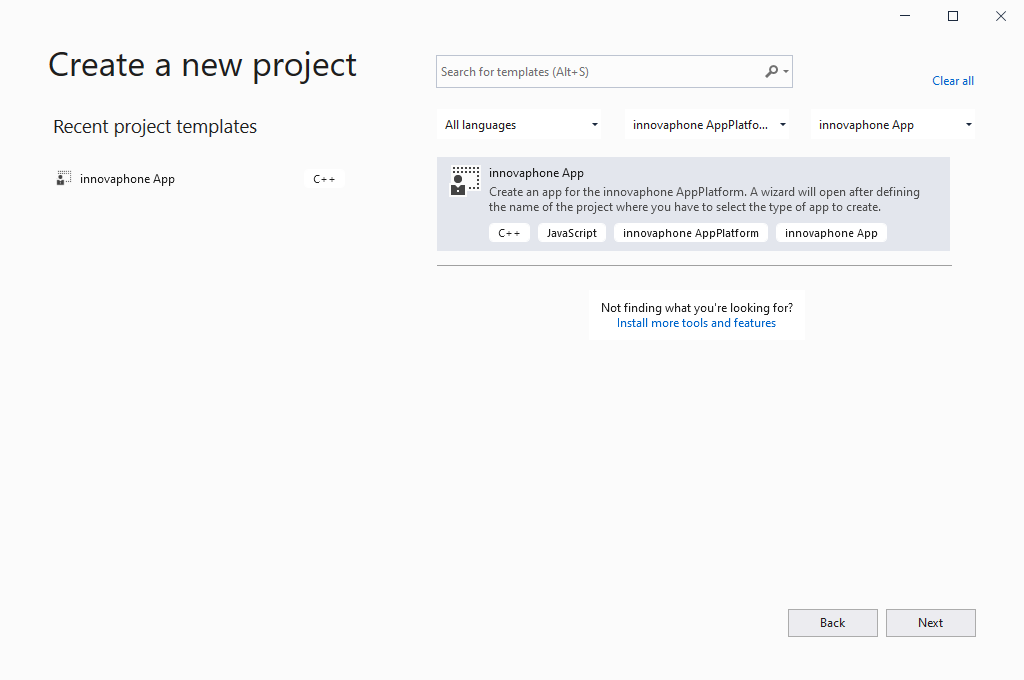
Task: Click the Clear all filters link
Action: (952, 81)
